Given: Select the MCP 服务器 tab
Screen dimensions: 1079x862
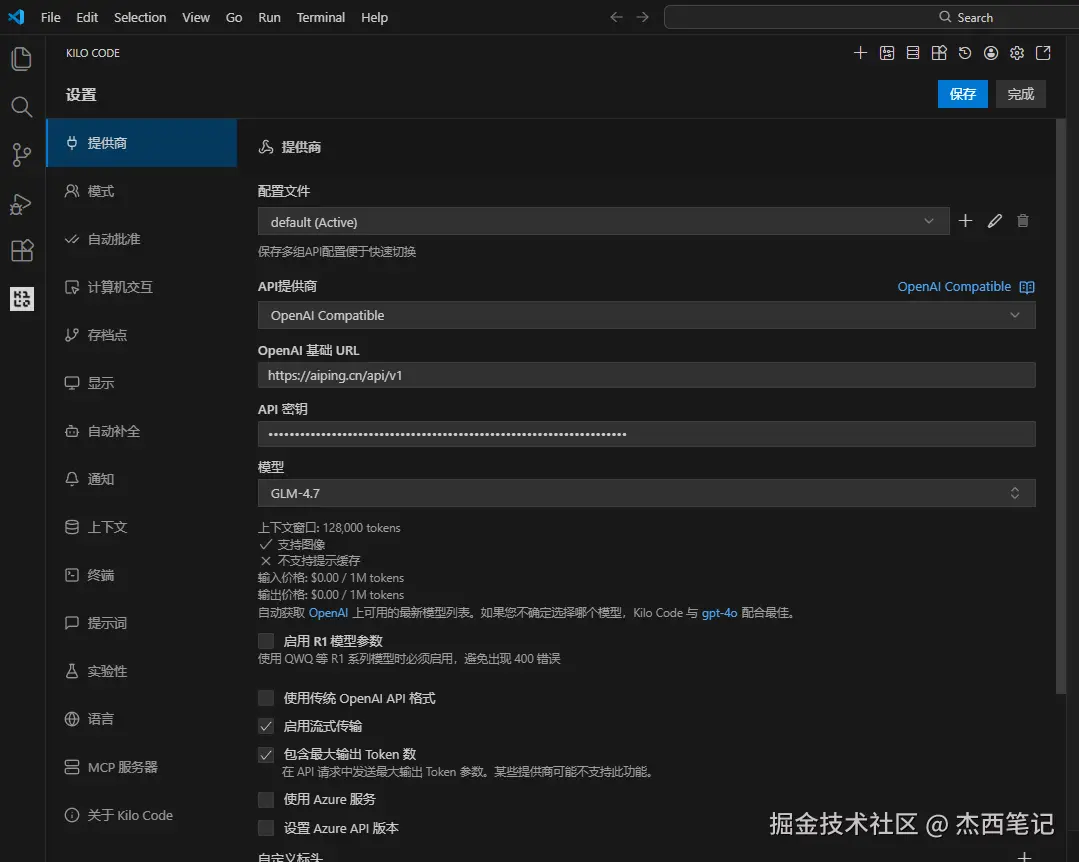Looking at the screenshot, I should tap(142, 767).
